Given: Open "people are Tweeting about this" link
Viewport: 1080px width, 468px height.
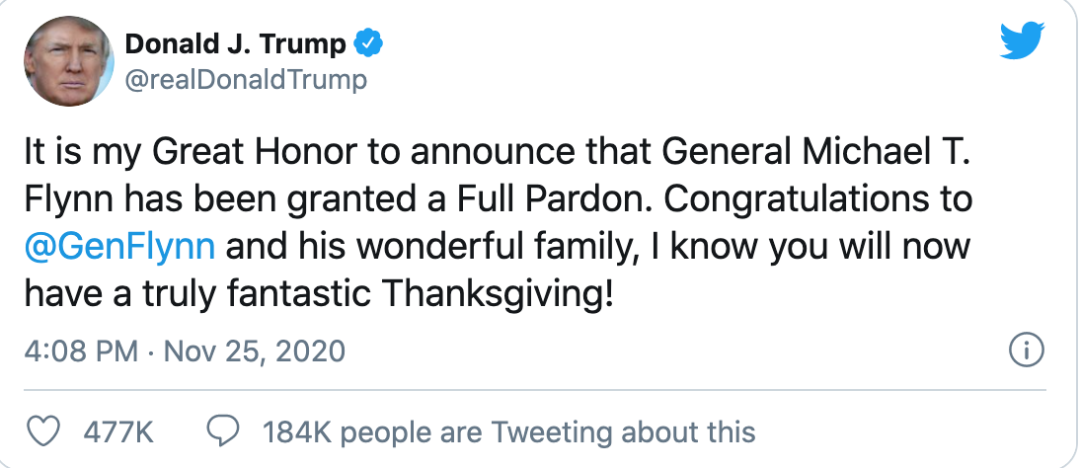Looking at the screenshot, I should tap(549, 433).
